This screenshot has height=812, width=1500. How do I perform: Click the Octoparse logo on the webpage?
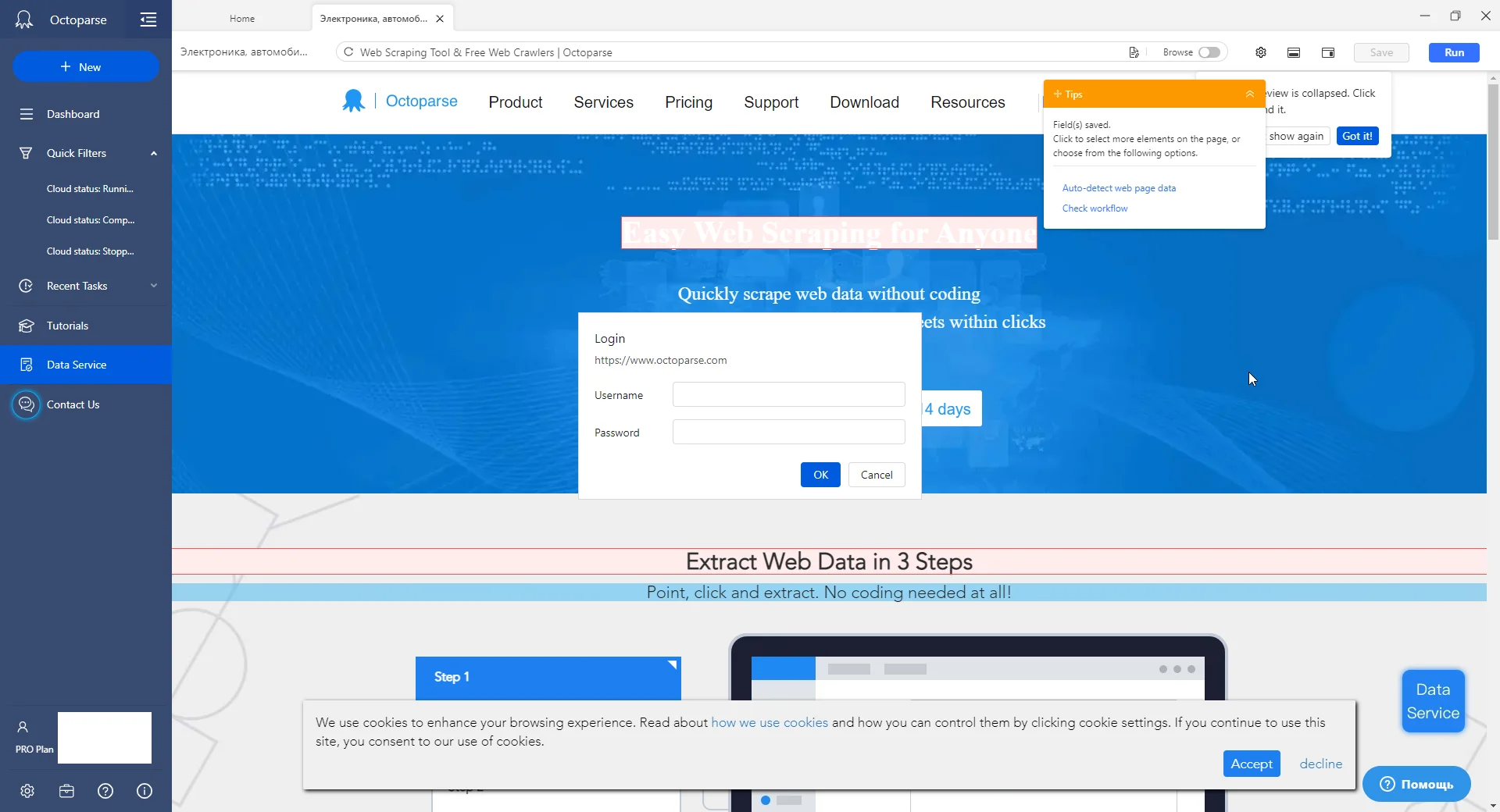(x=400, y=101)
